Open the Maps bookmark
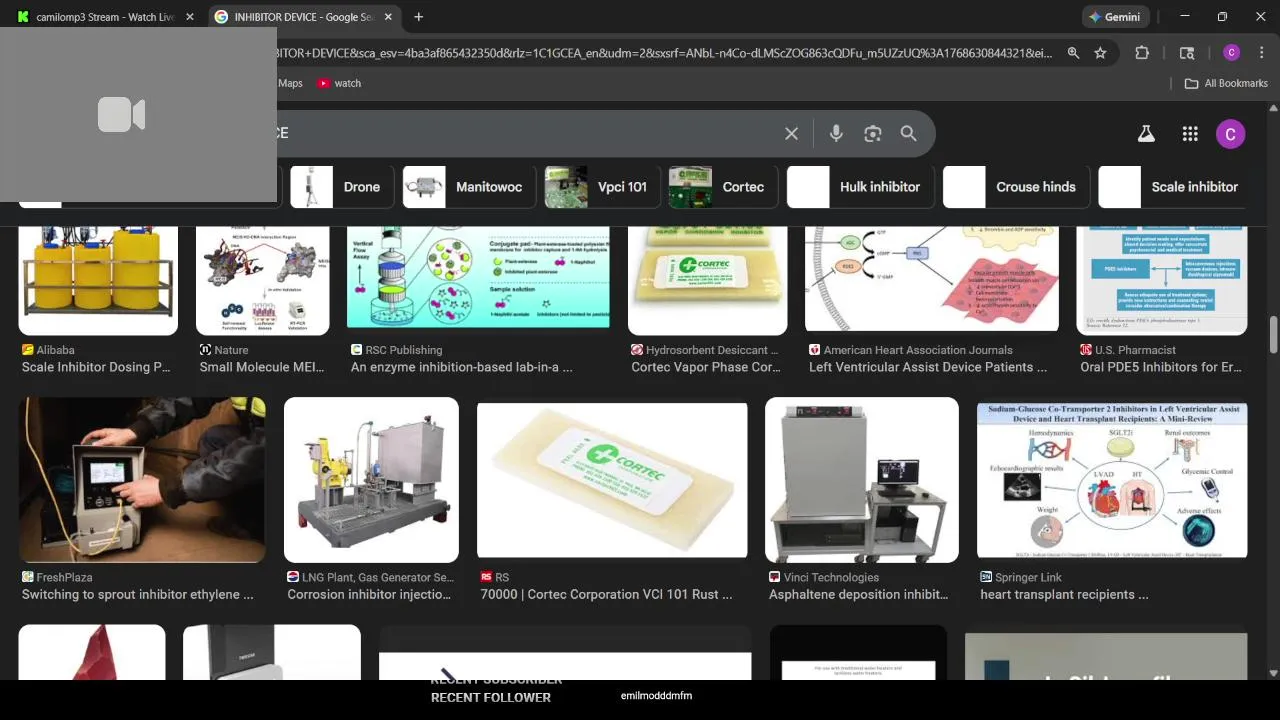The height and width of the screenshot is (720, 1280). pyautogui.click(x=289, y=83)
